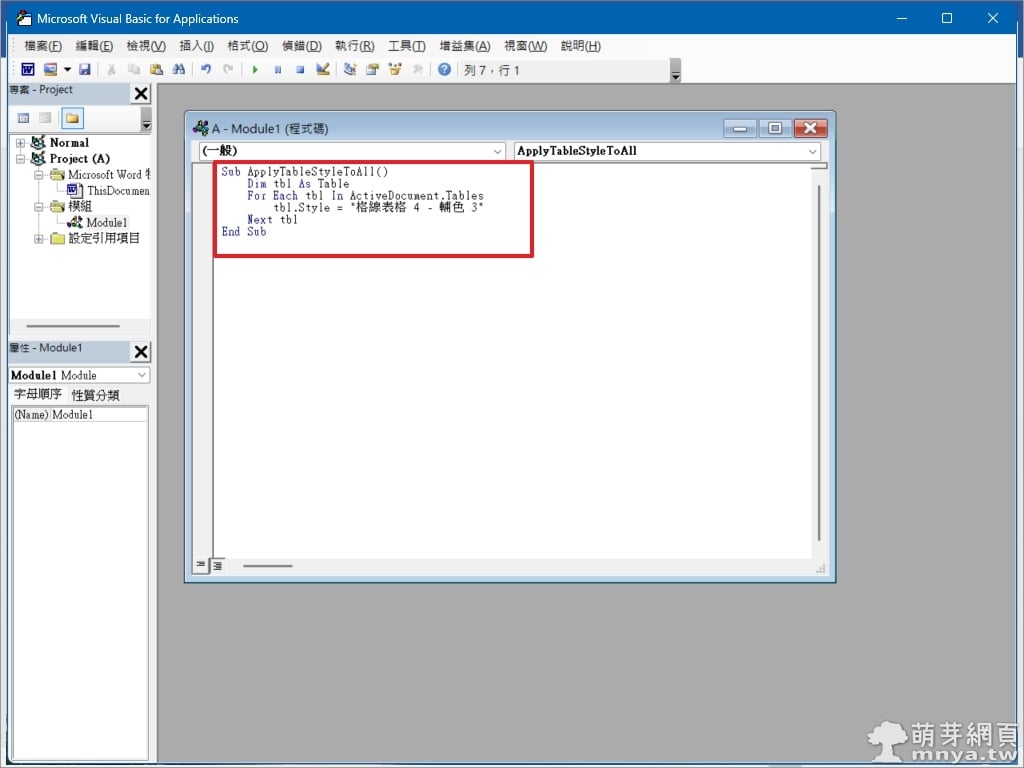
Task: Toggle Folders view in Project panel
Action: 72,118
